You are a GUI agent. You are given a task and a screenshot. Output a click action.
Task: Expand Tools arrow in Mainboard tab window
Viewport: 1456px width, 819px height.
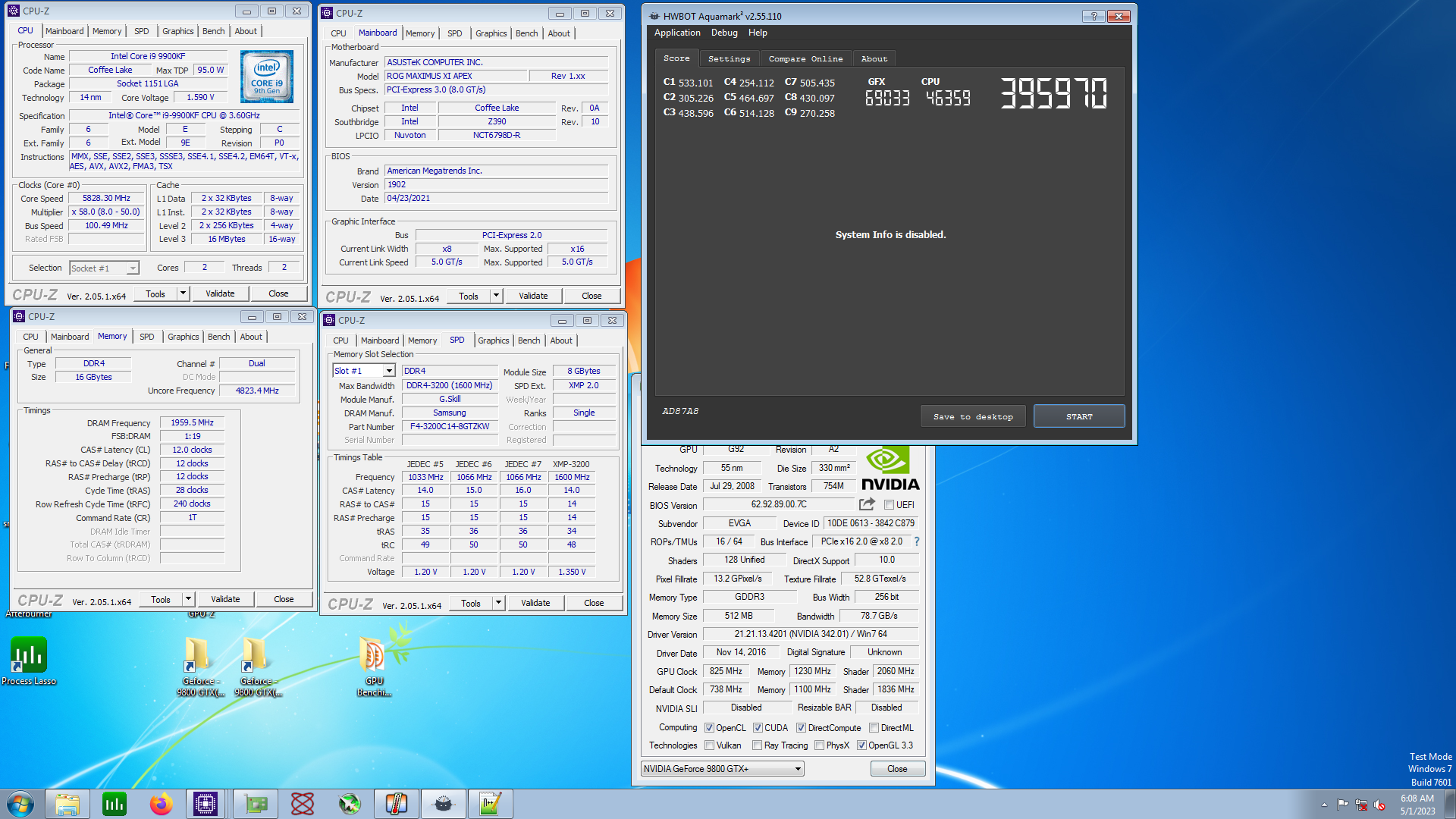click(496, 296)
